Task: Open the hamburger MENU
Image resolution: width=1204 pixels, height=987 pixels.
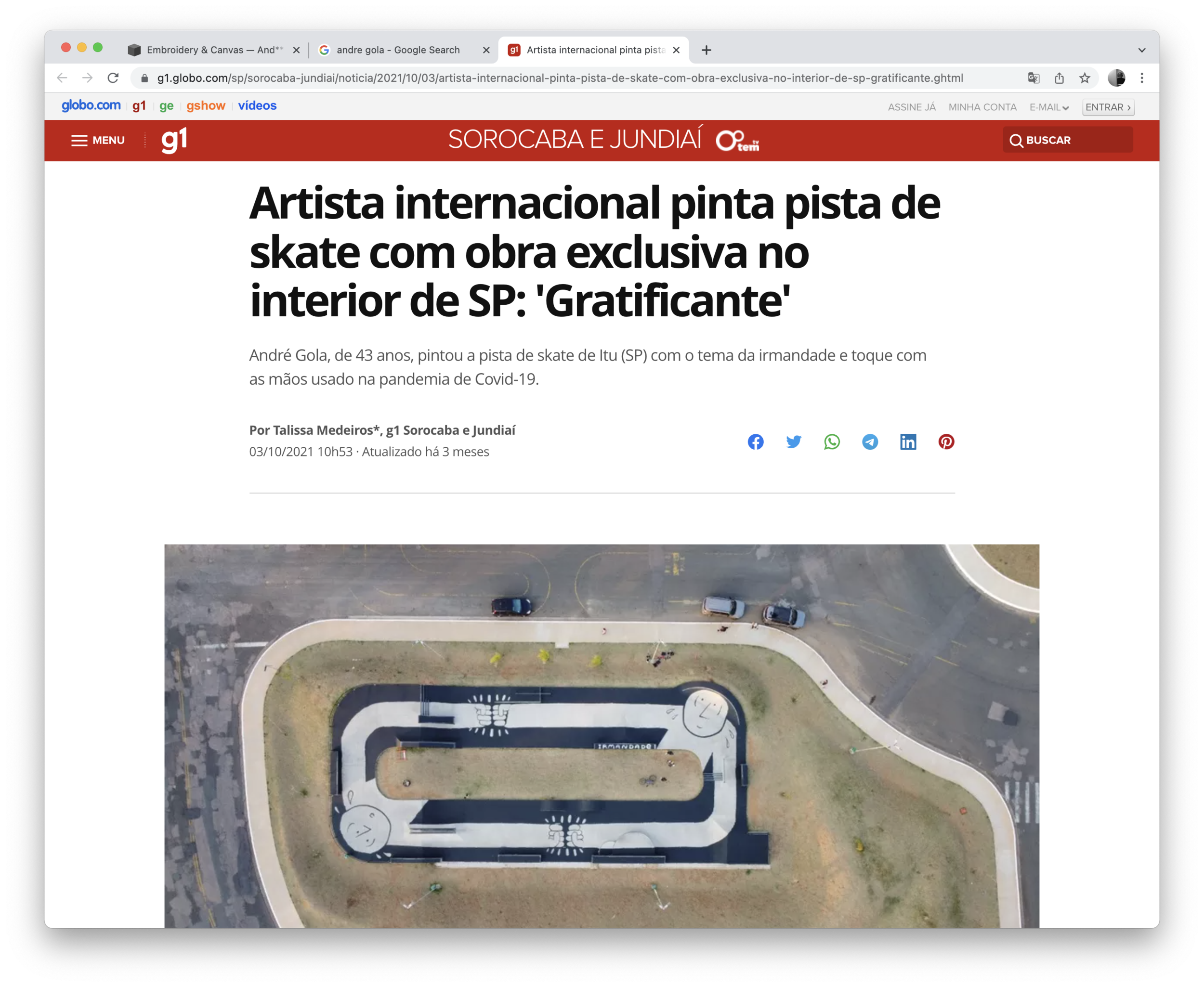Action: tap(98, 141)
